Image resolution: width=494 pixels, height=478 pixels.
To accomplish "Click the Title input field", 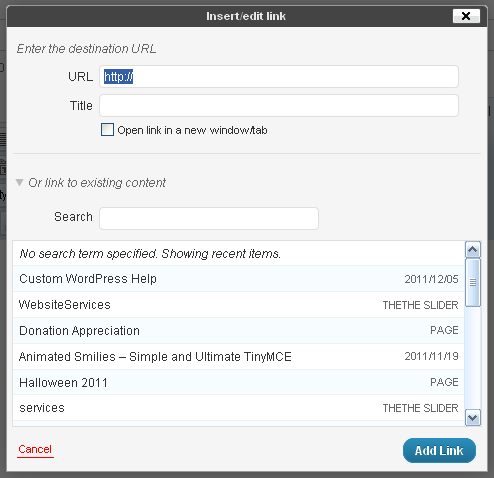I will [x=279, y=106].
